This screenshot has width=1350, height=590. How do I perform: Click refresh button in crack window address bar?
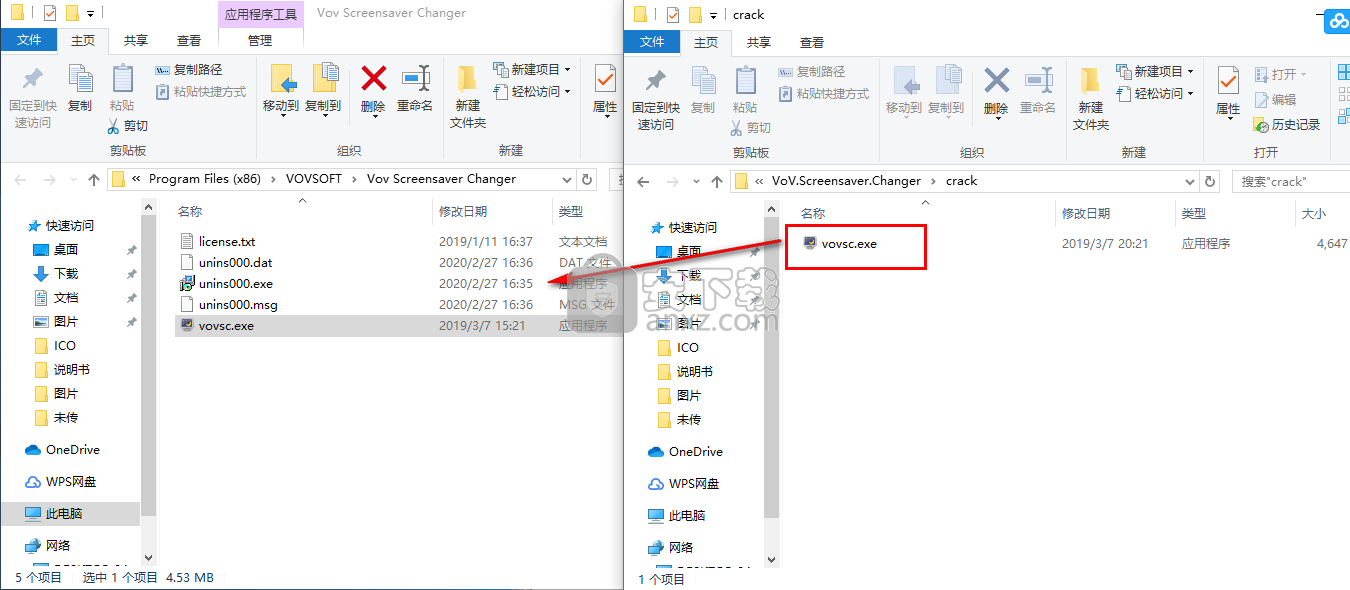1210,181
